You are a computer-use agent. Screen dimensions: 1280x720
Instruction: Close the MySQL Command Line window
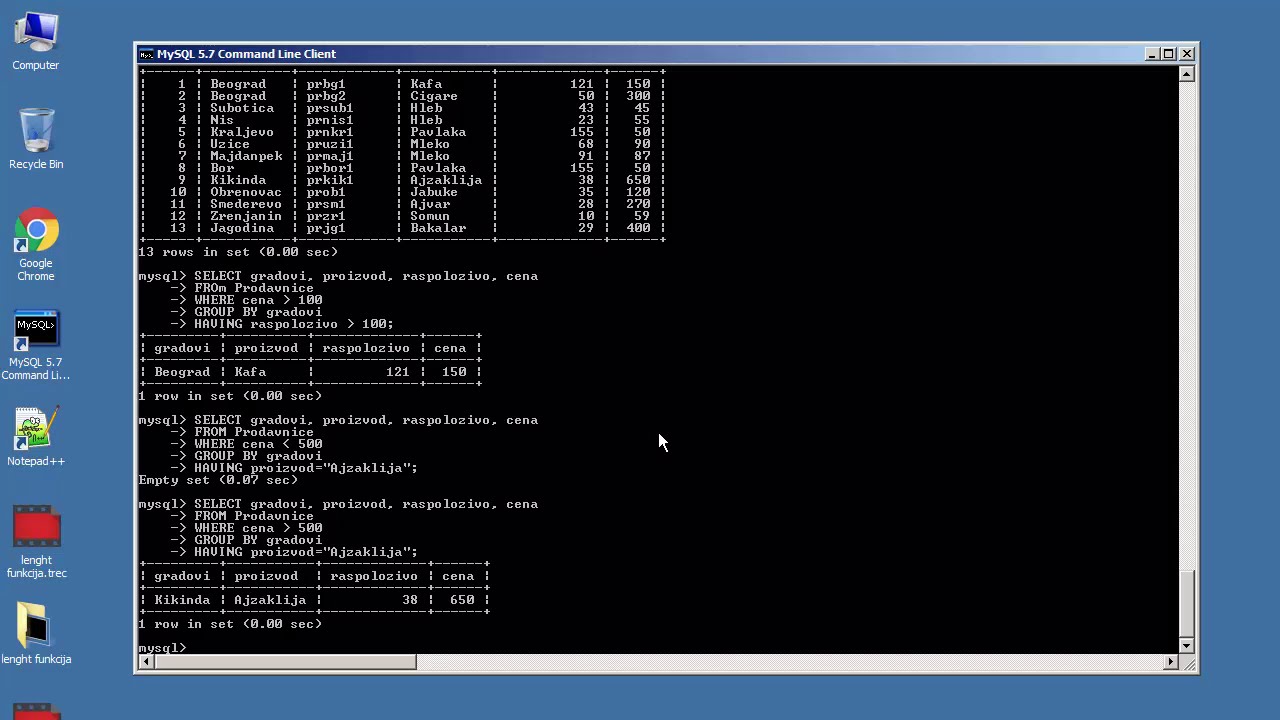click(1187, 54)
